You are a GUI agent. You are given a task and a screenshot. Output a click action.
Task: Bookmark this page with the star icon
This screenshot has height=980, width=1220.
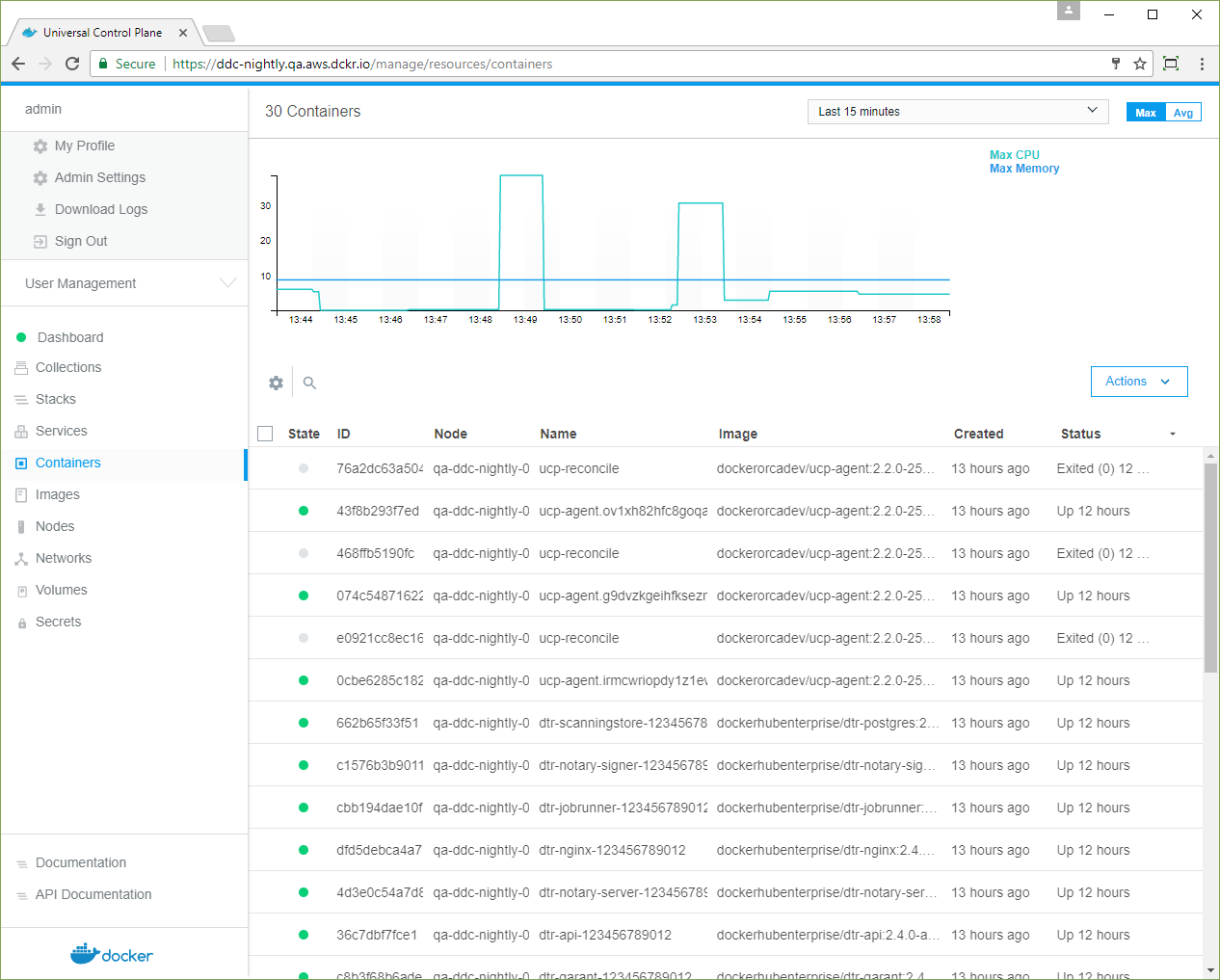(x=1140, y=64)
